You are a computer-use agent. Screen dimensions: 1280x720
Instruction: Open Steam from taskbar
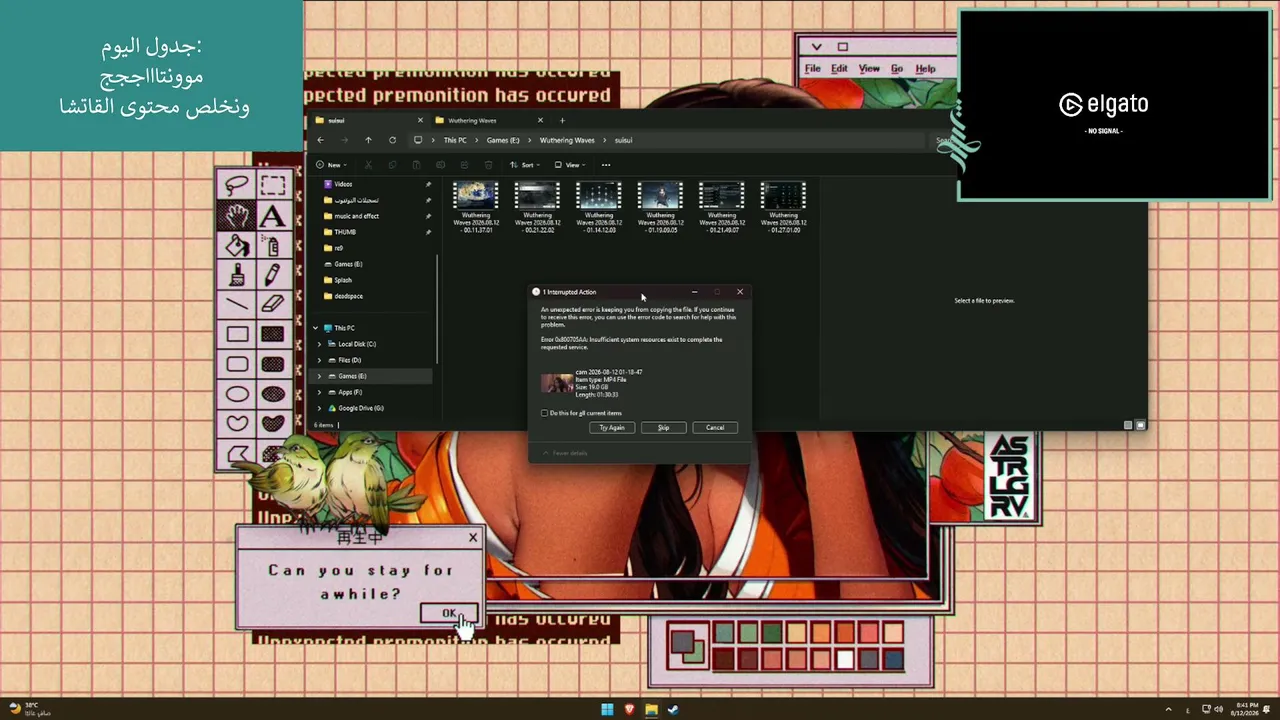point(673,709)
